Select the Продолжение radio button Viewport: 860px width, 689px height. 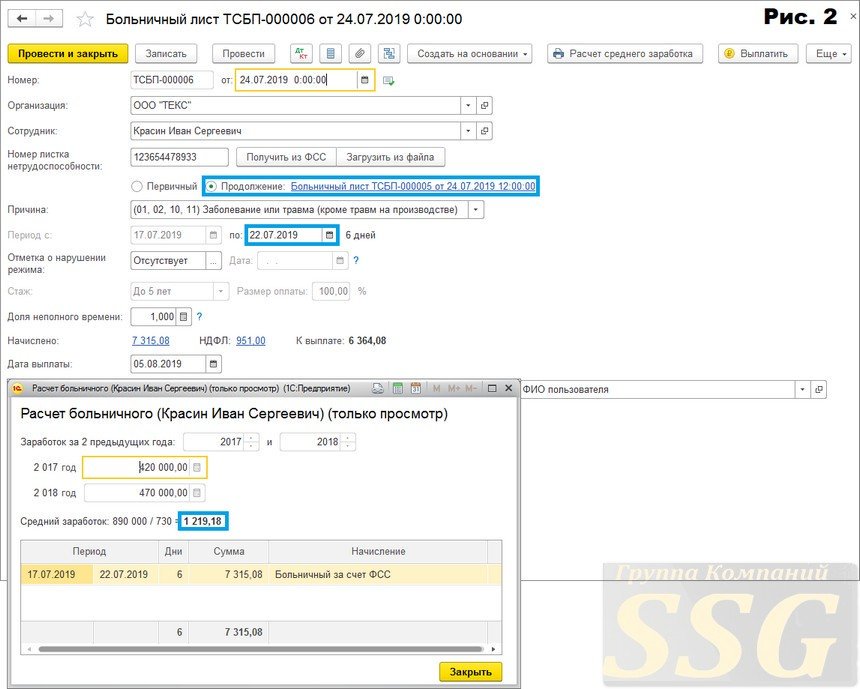coord(211,186)
